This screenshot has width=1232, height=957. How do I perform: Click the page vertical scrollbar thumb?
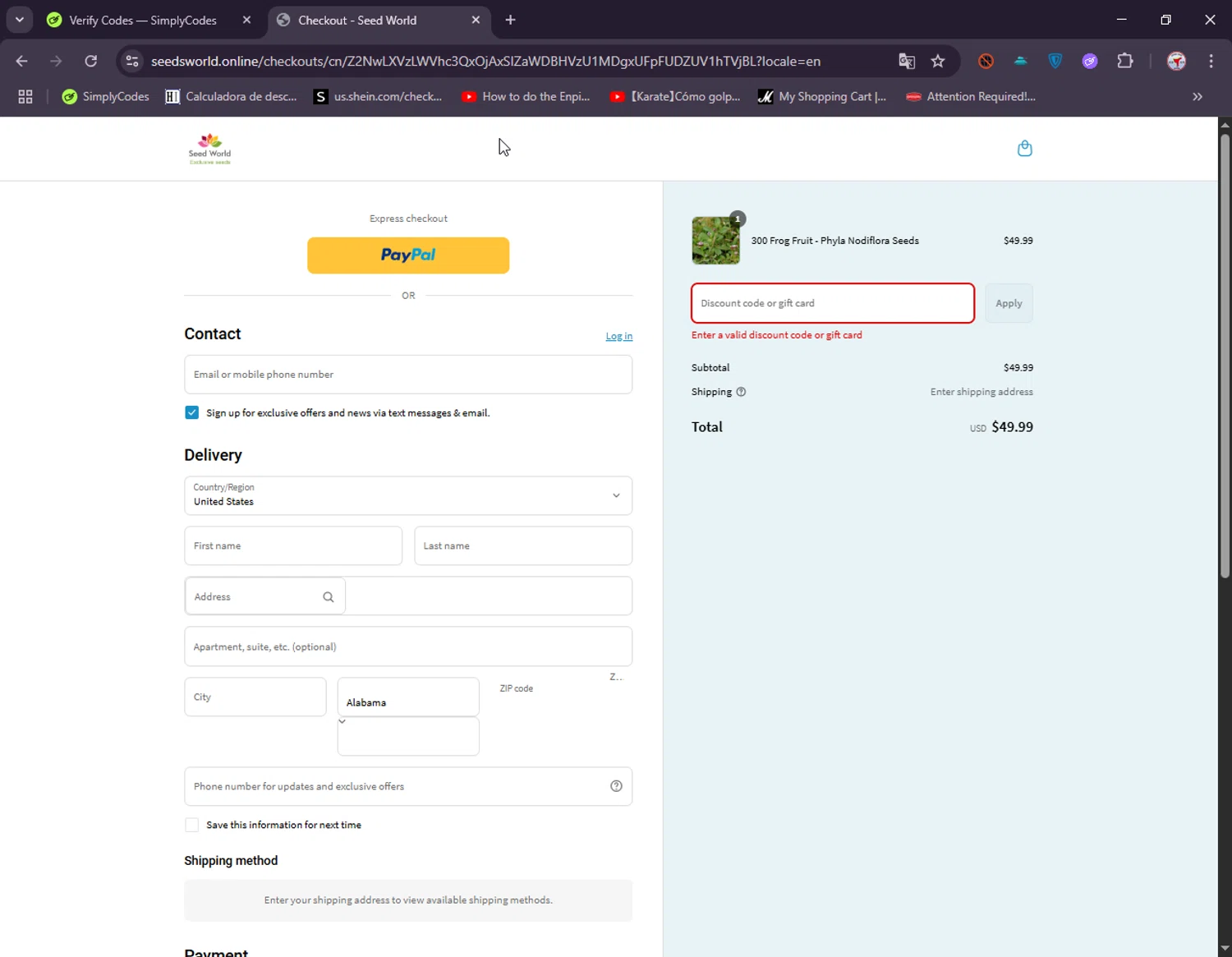[1225, 355]
